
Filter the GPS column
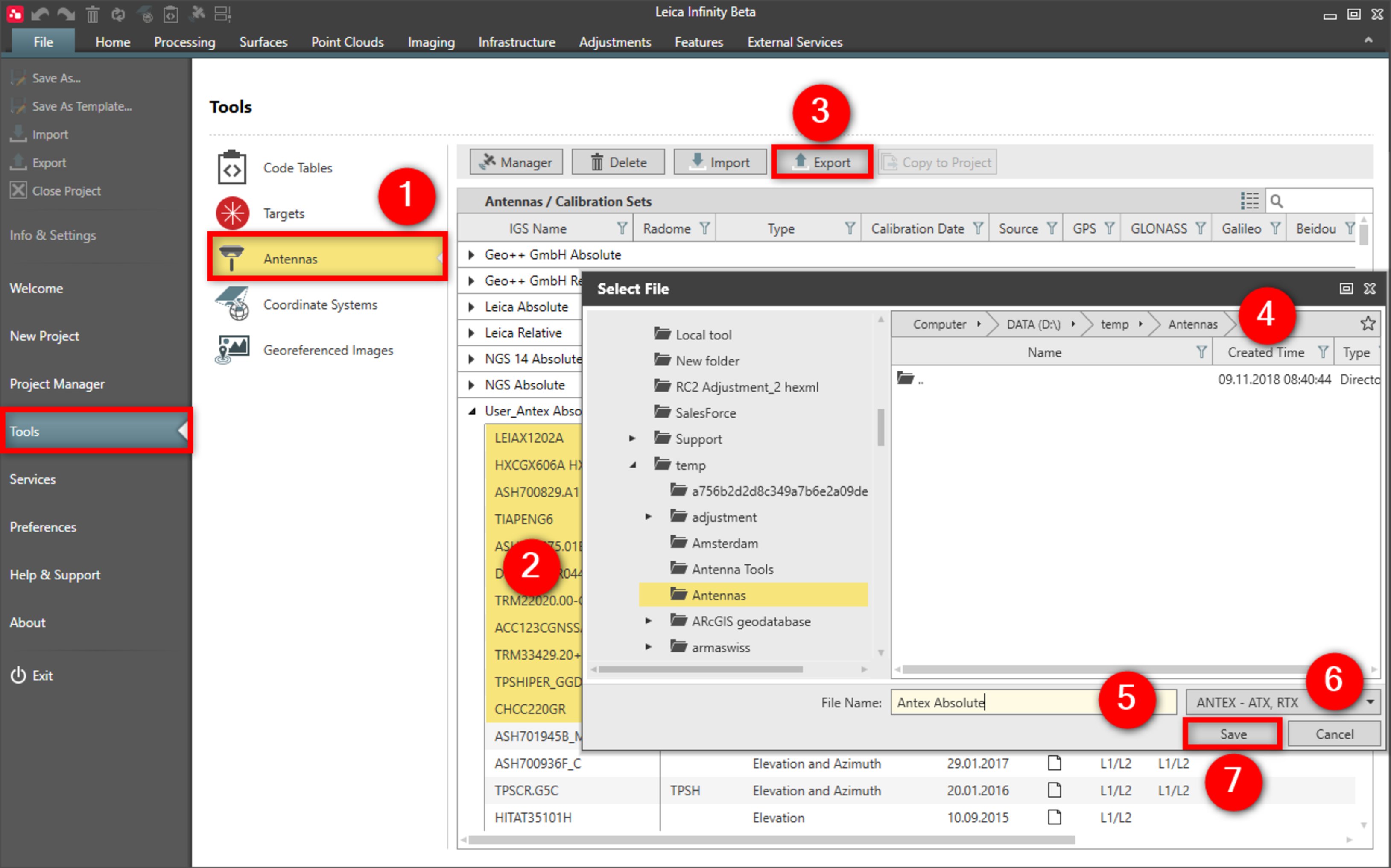[1109, 228]
